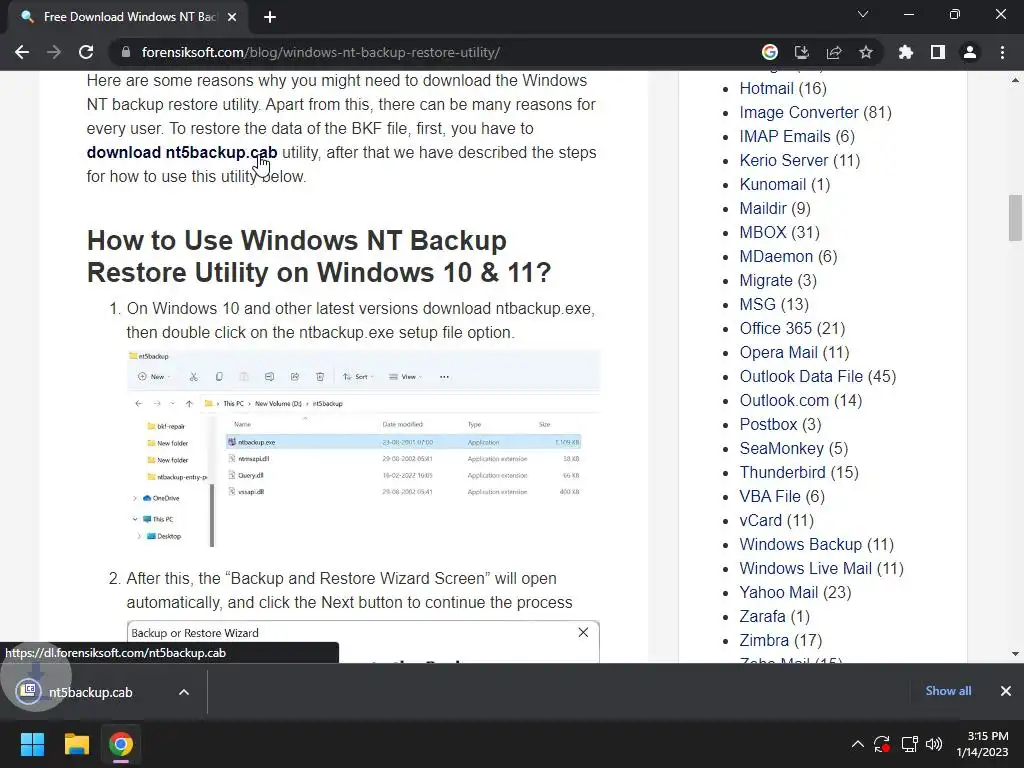This screenshot has height=768, width=1024.
Task: Click the browser forward arrow
Action: pos(54,52)
